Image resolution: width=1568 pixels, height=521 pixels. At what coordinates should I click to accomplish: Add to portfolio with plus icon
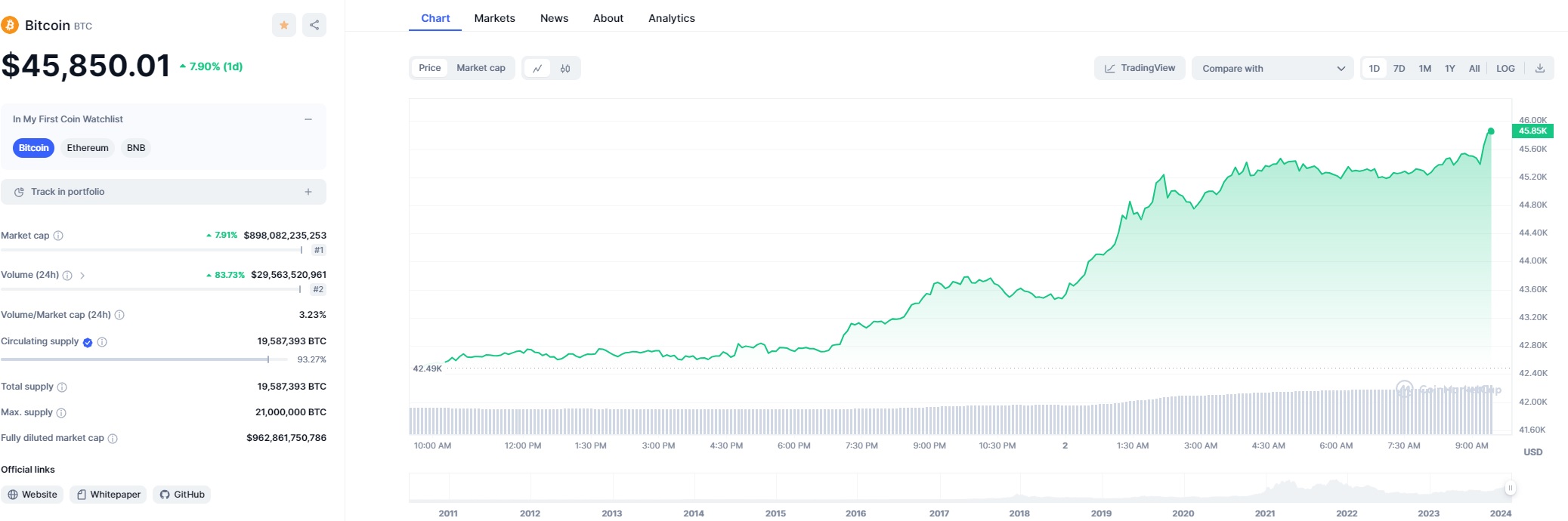[x=308, y=192]
